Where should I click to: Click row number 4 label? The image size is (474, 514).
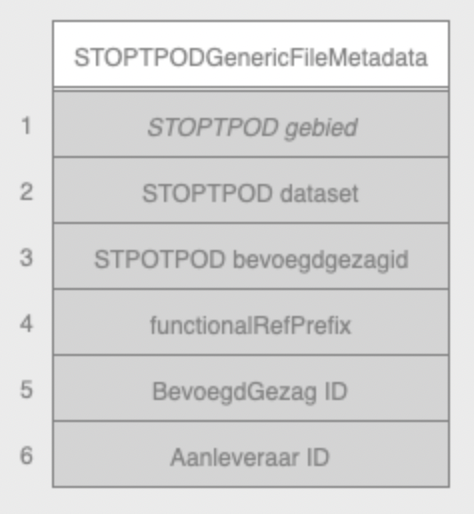[26, 324]
